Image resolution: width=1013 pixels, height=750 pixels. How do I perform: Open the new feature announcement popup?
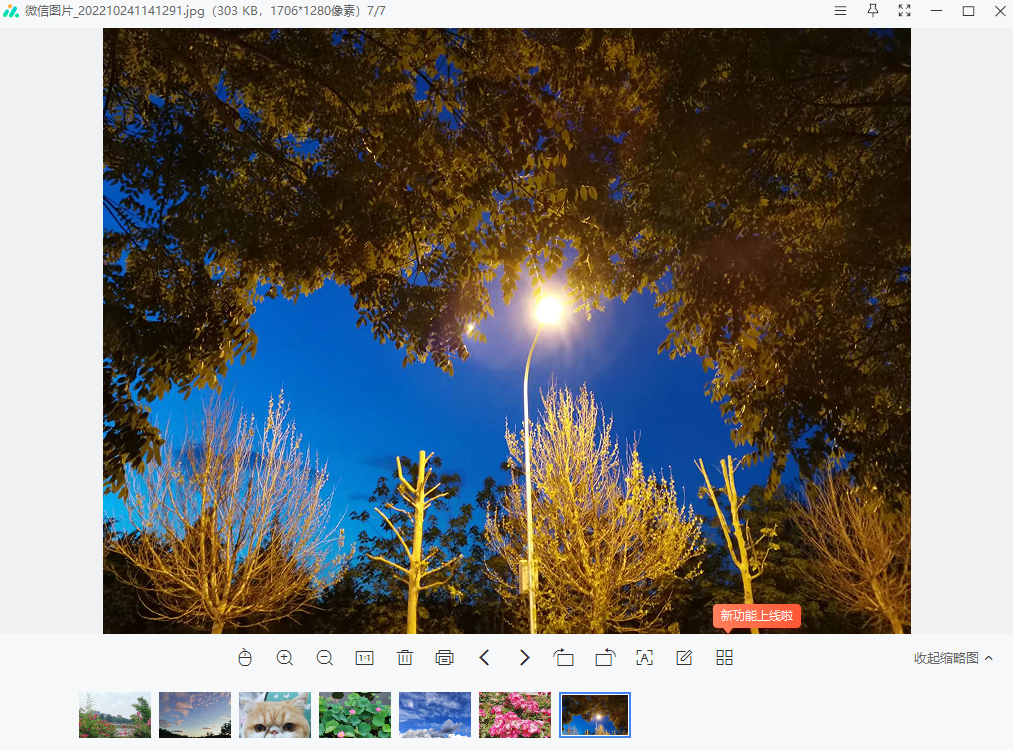point(757,616)
